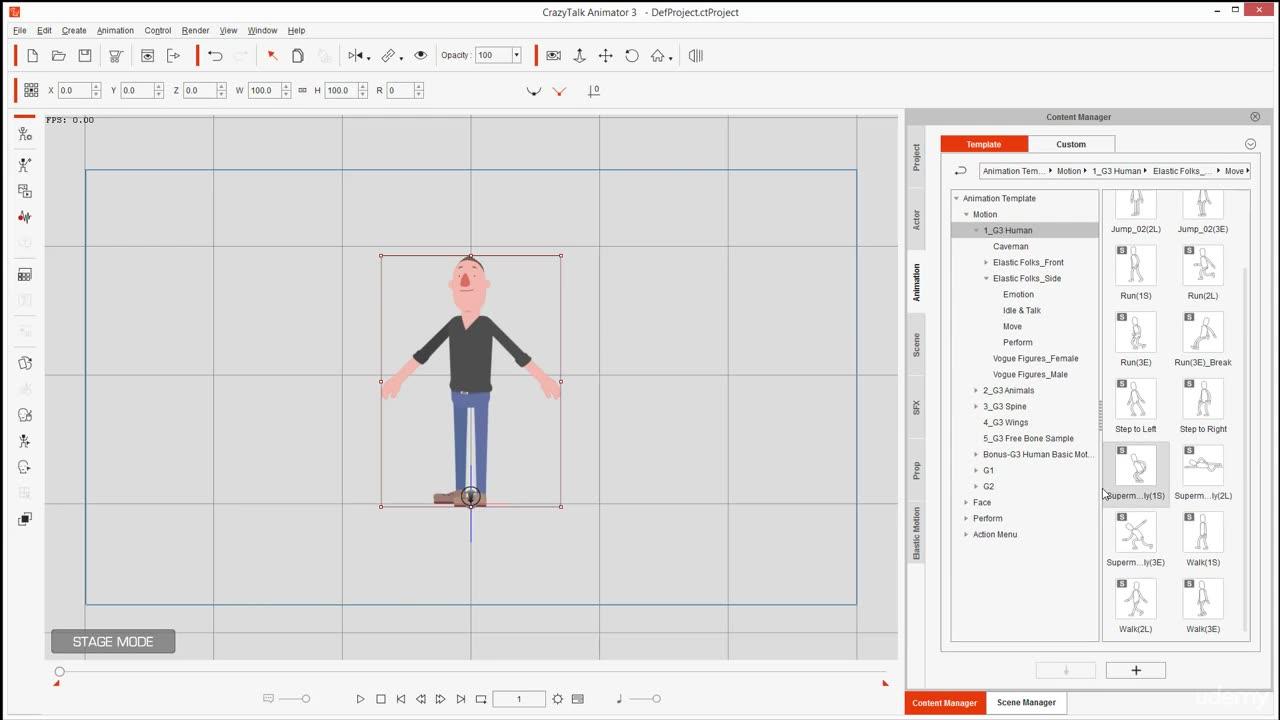The width and height of the screenshot is (1280, 720).
Task: Select the Idle & Talk folder
Action: pos(1022,310)
